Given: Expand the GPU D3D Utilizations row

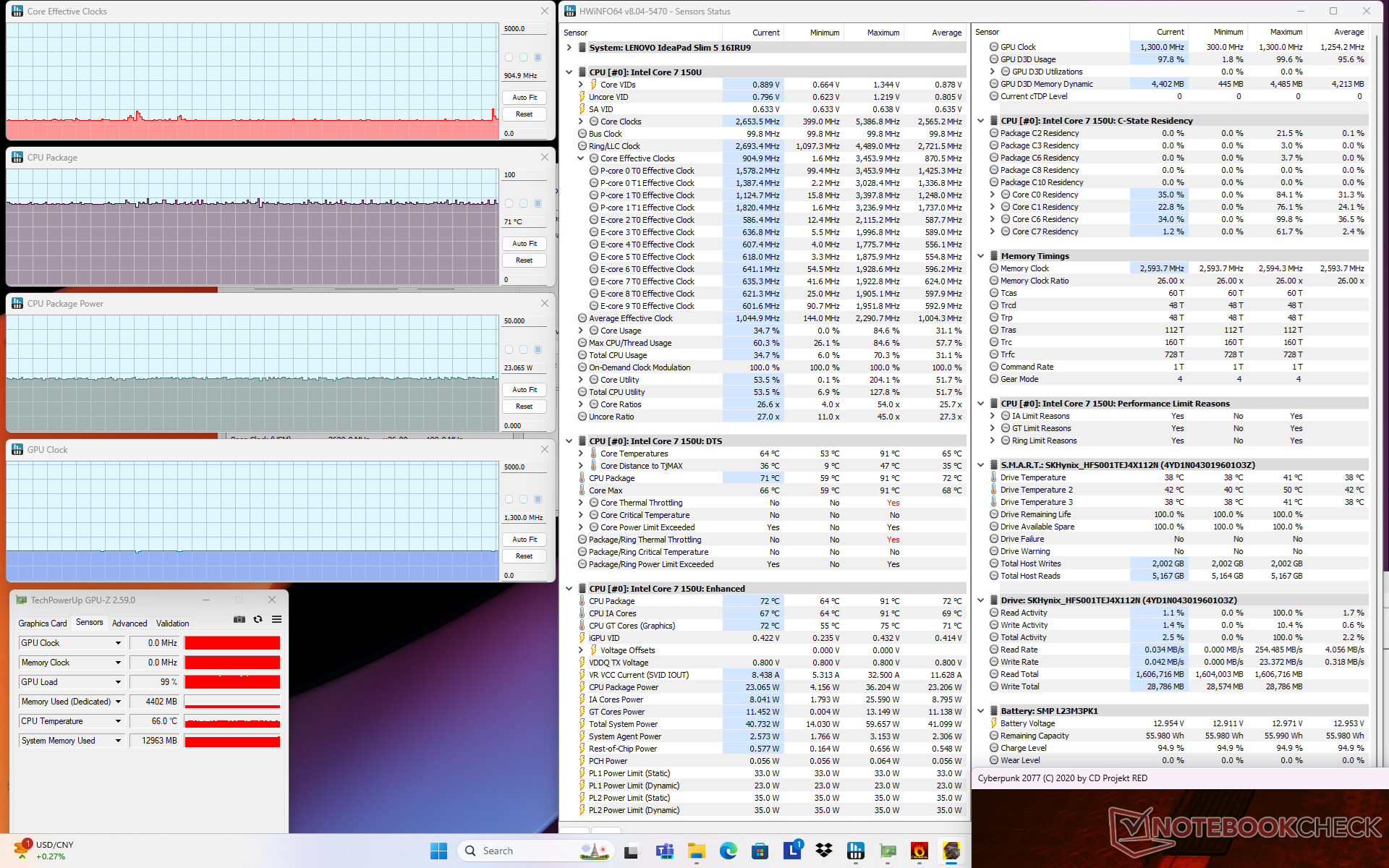Looking at the screenshot, I should 993,72.
